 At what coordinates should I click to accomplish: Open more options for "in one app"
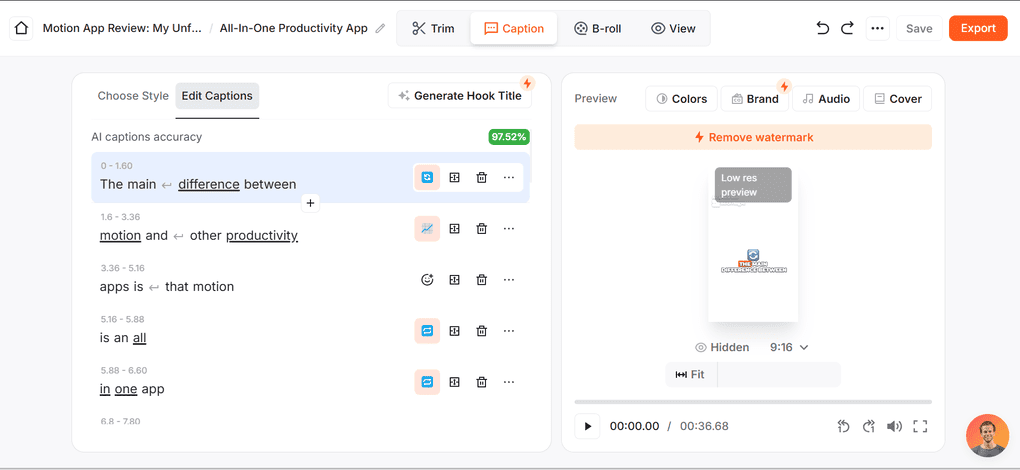click(x=509, y=382)
